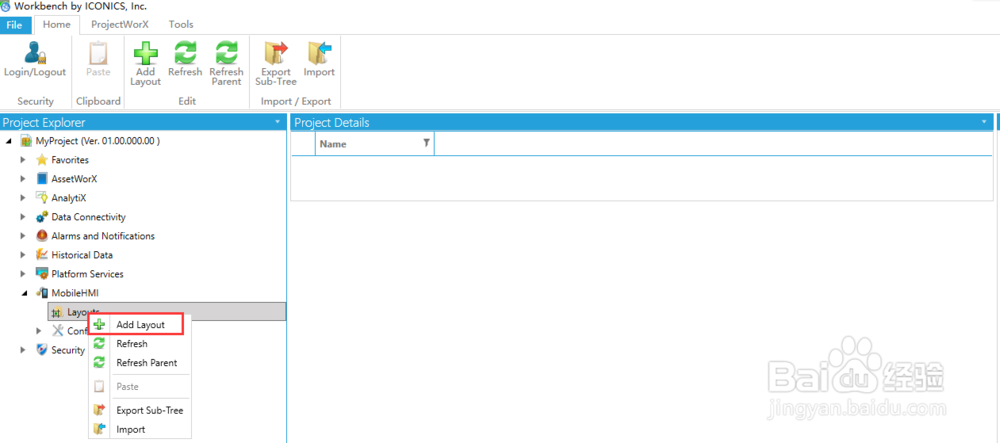
Task: Click the Refresh ribbon icon
Action: tap(185, 53)
